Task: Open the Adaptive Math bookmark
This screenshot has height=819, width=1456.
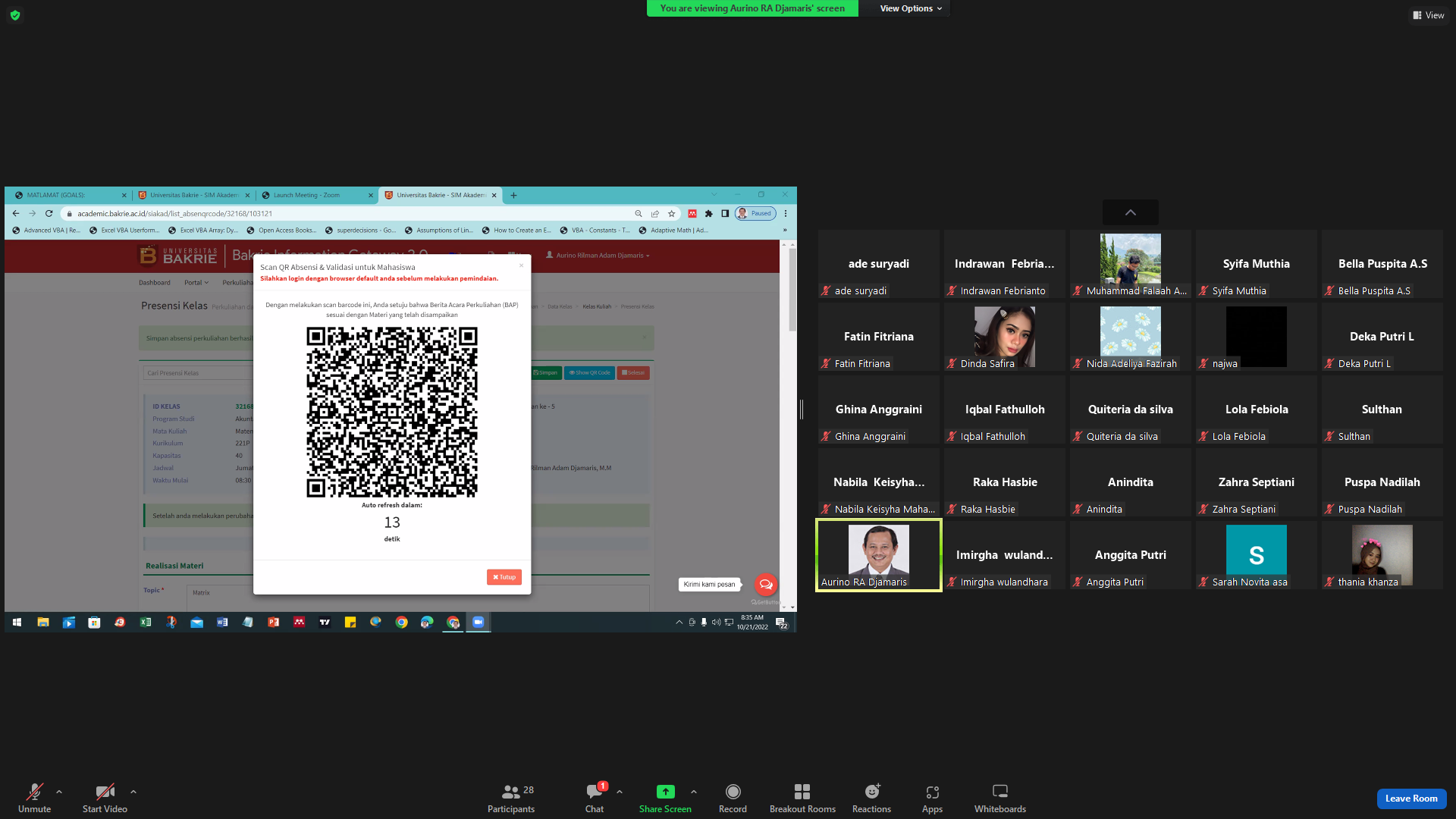Action: pos(674,231)
